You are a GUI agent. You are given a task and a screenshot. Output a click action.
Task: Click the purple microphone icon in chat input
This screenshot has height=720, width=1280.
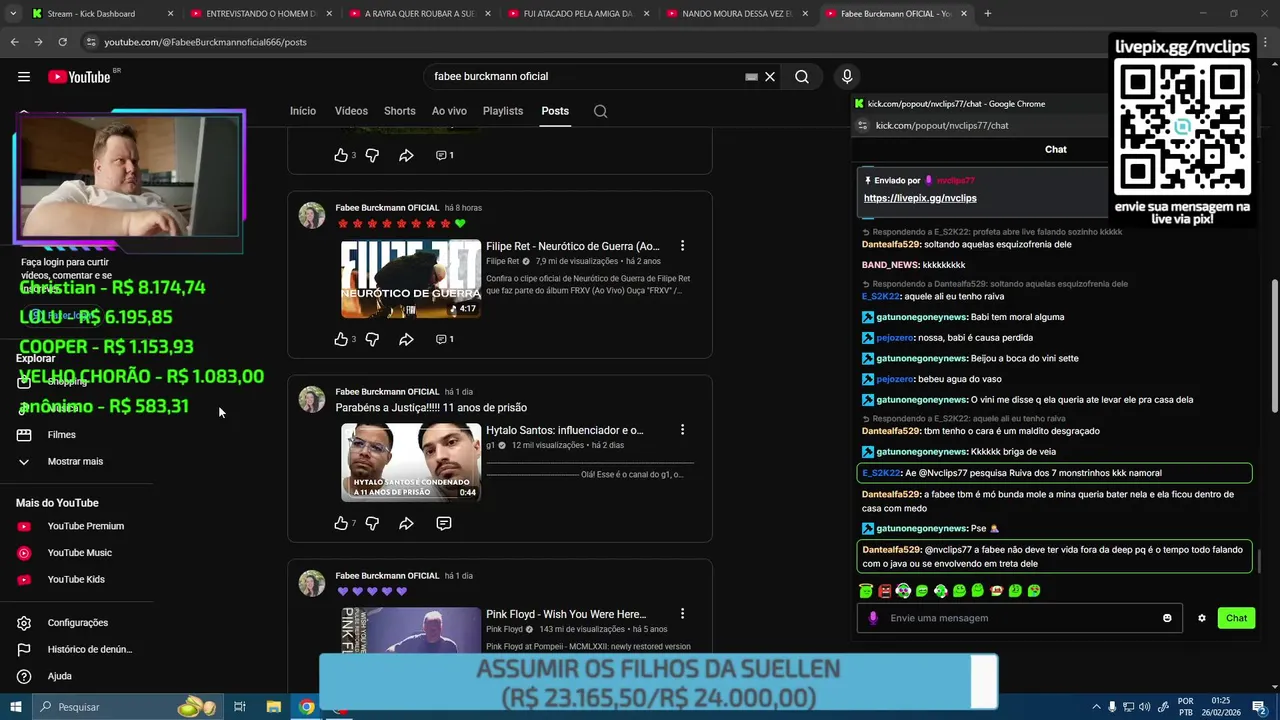click(x=873, y=618)
